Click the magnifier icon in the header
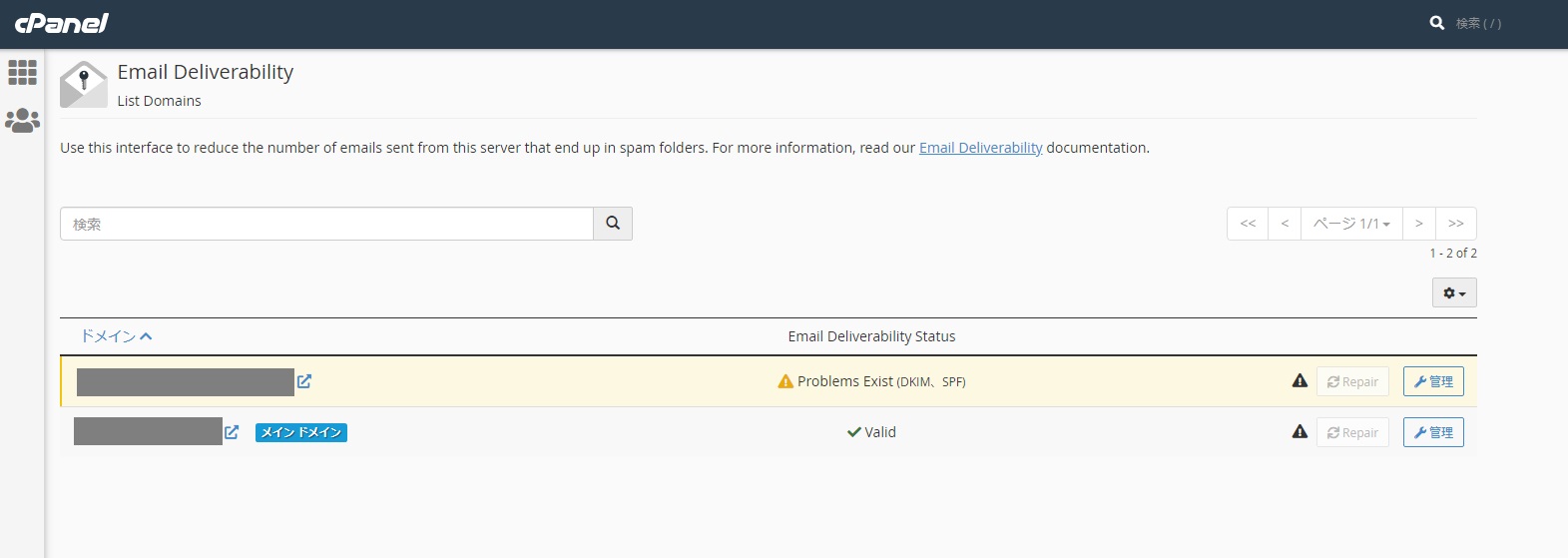The width and height of the screenshot is (1568, 558). 1437,22
